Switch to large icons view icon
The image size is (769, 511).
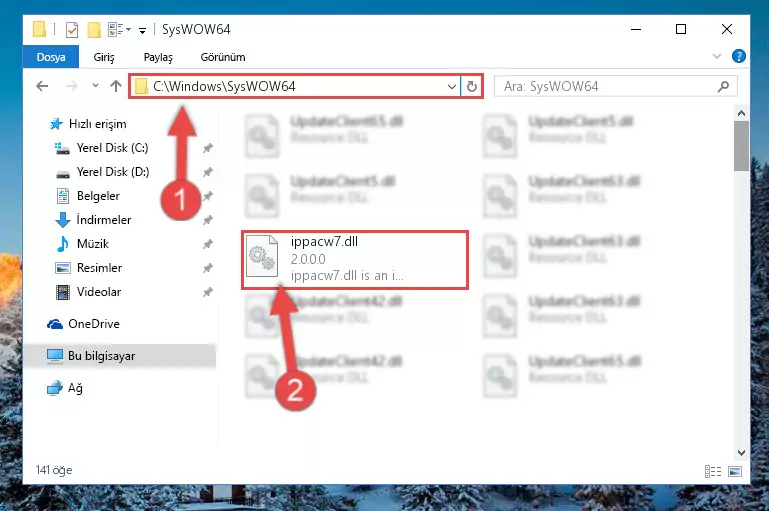735,471
